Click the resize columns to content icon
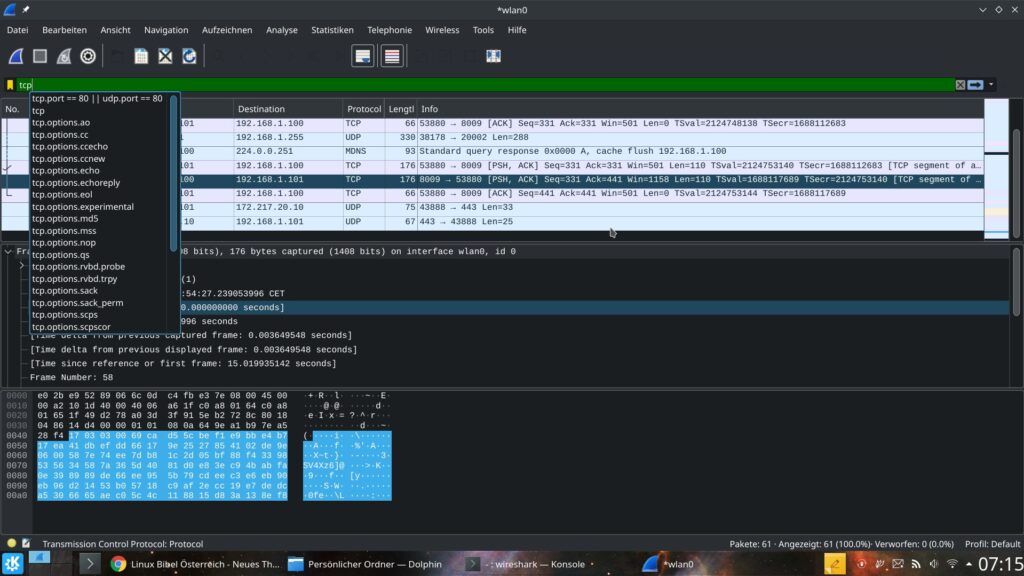Image resolution: width=1024 pixels, height=576 pixels. click(494, 56)
